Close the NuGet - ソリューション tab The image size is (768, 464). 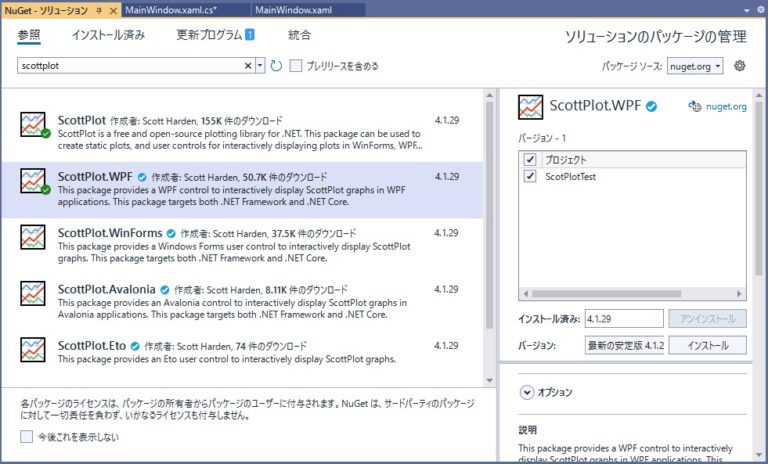click(x=112, y=9)
